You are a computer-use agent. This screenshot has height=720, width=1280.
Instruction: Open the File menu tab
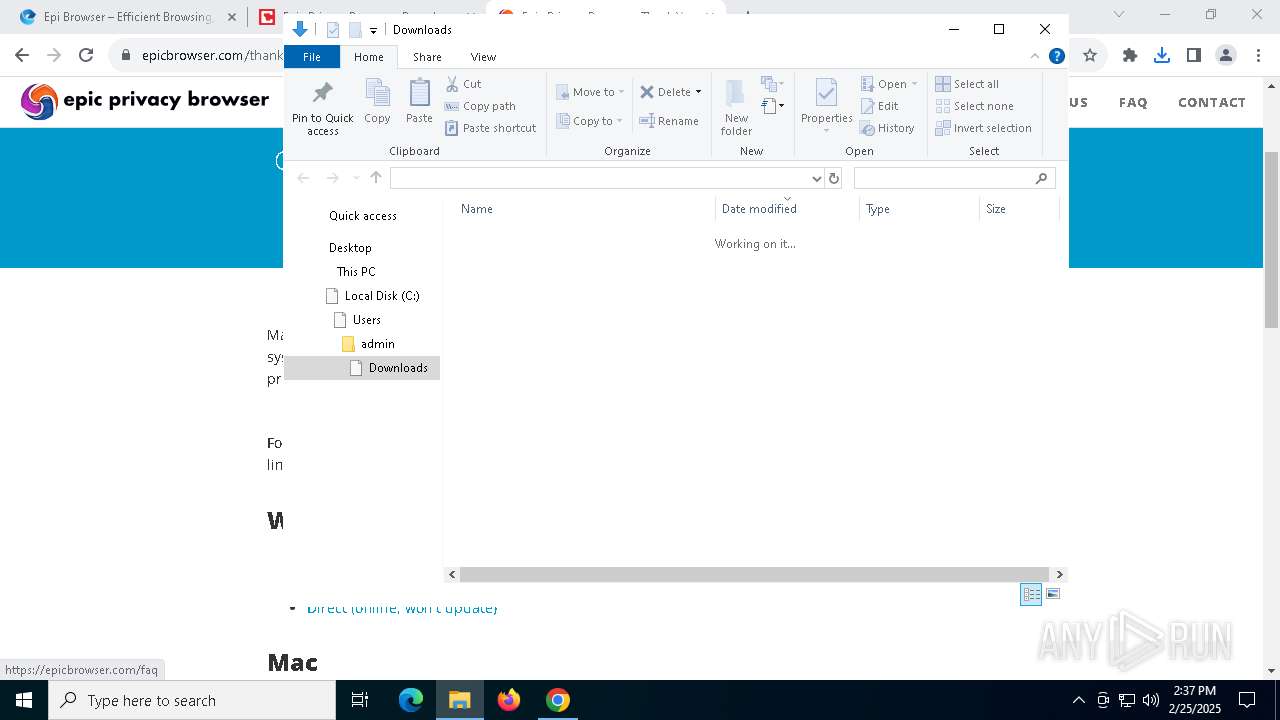tap(312, 57)
